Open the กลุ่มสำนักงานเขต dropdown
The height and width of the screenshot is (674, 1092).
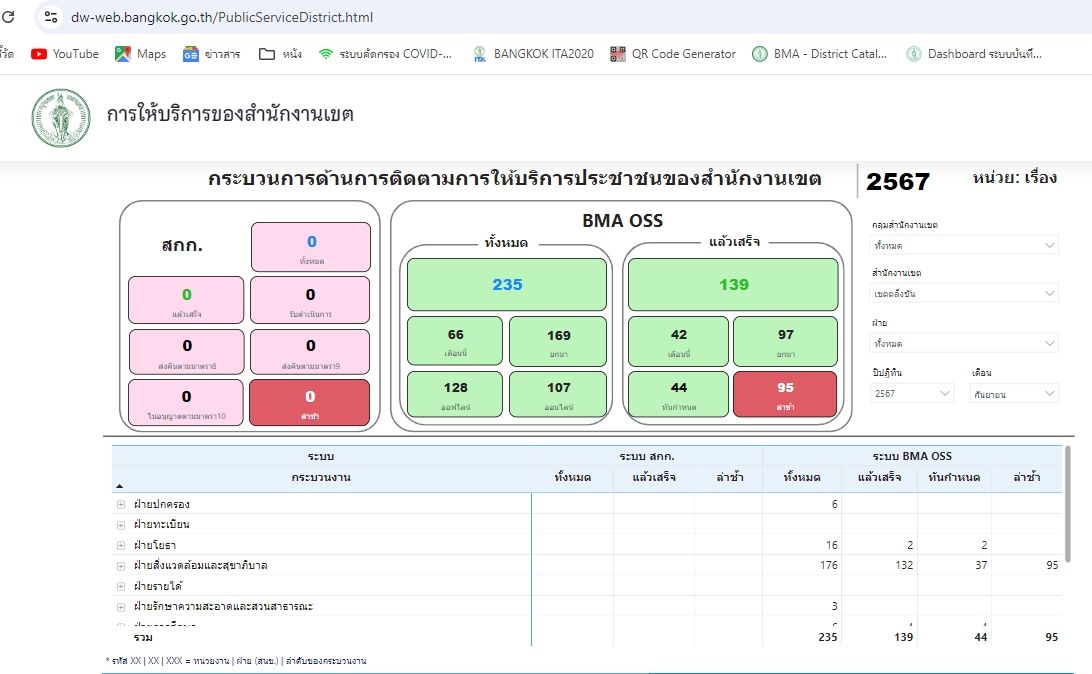tap(964, 245)
